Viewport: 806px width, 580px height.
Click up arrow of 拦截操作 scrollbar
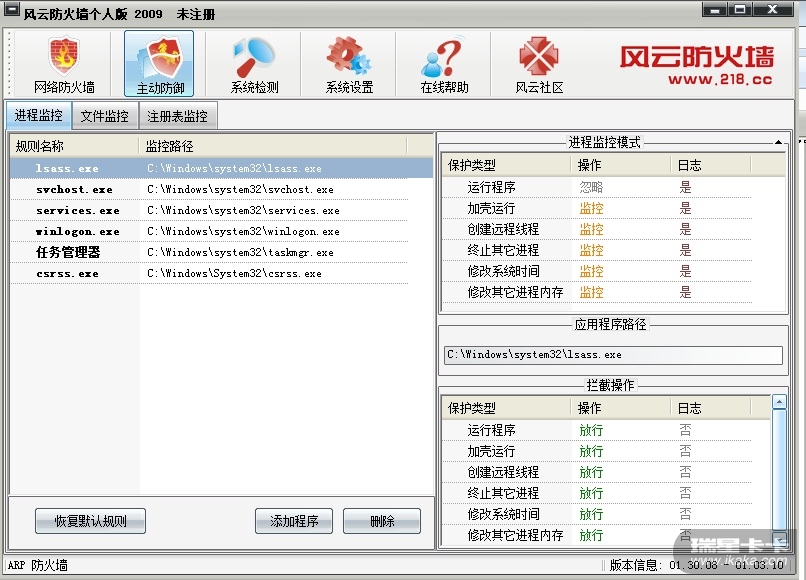click(x=779, y=402)
